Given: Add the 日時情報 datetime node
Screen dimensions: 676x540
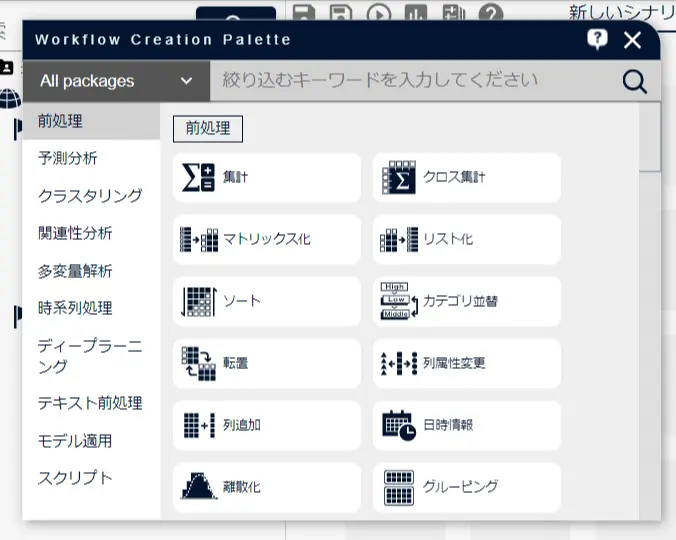Looking at the screenshot, I should point(467,425).
